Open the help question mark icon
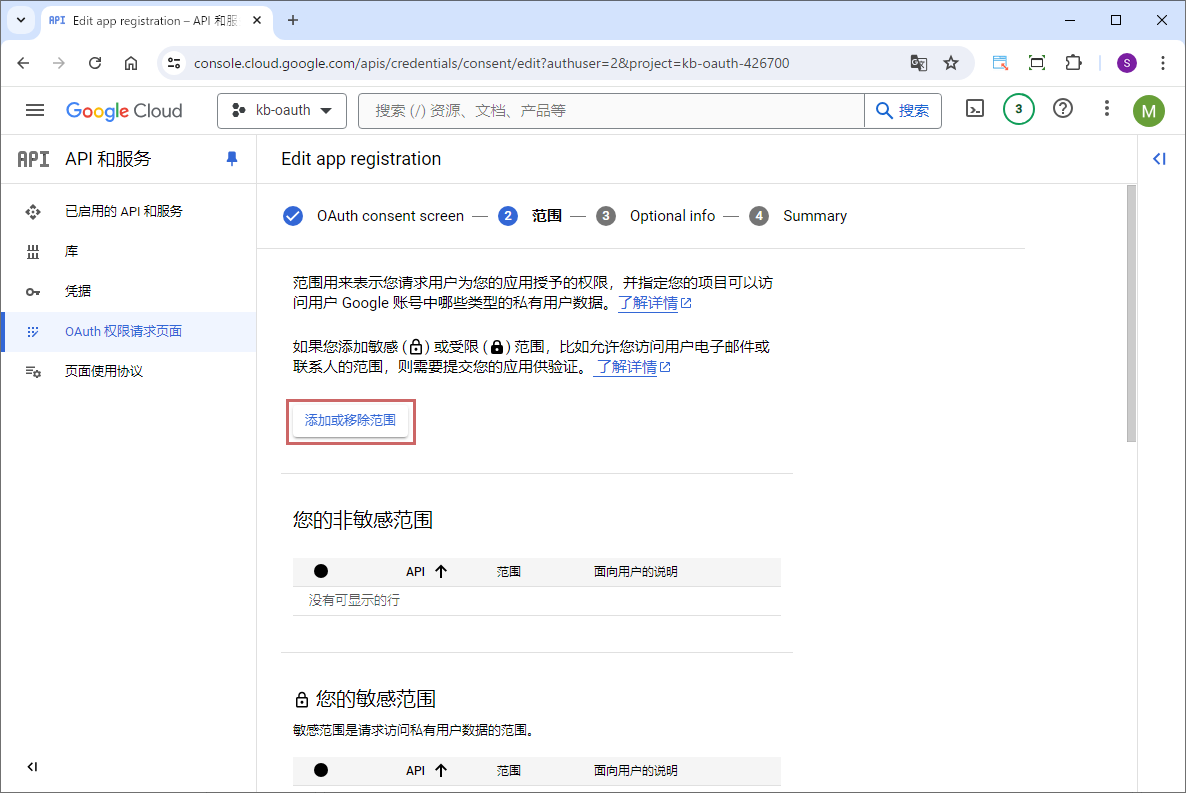 [x=1063, y=109]
